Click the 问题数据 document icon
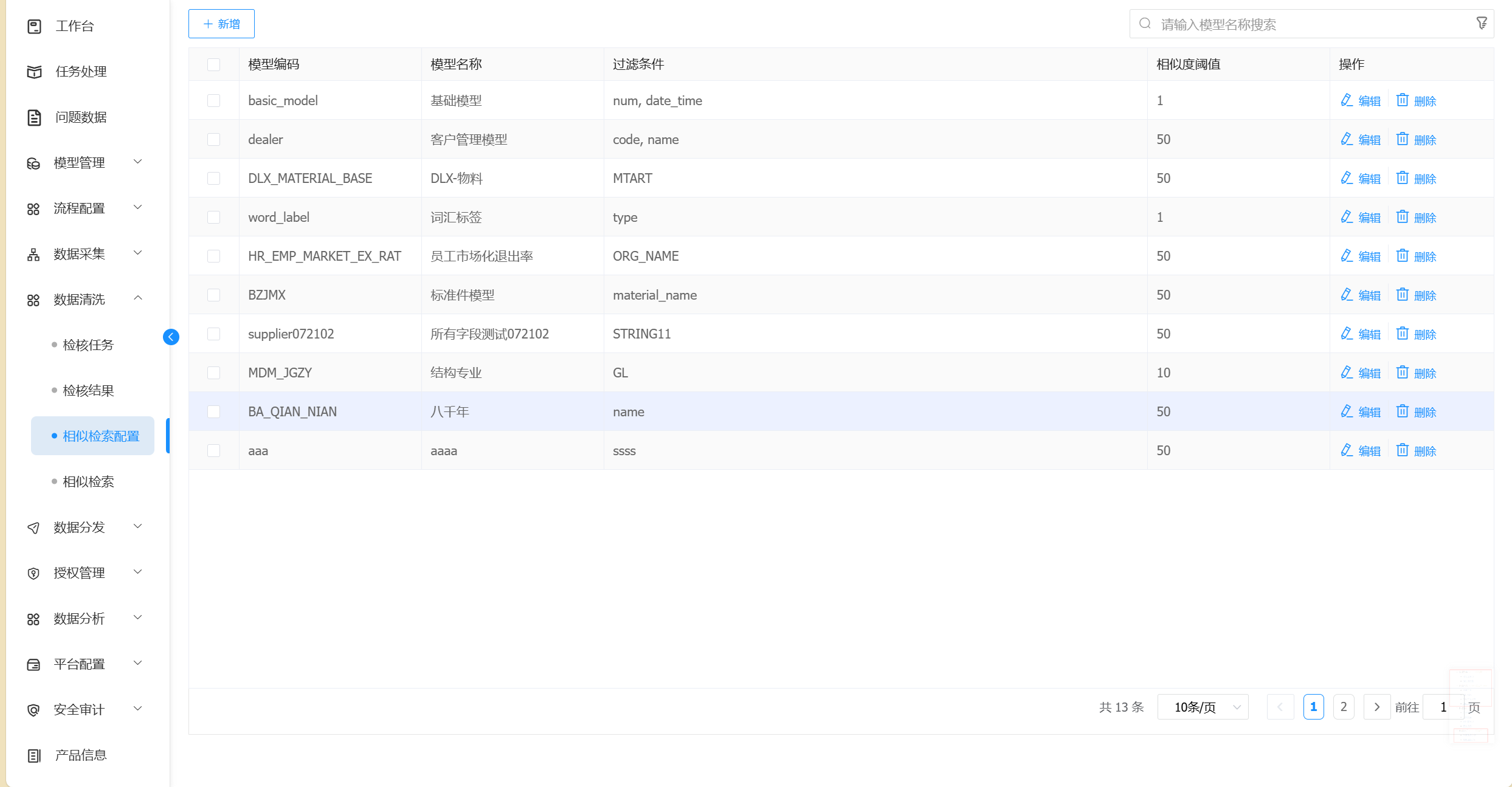 pyautogui.click(x=35, y=117)
